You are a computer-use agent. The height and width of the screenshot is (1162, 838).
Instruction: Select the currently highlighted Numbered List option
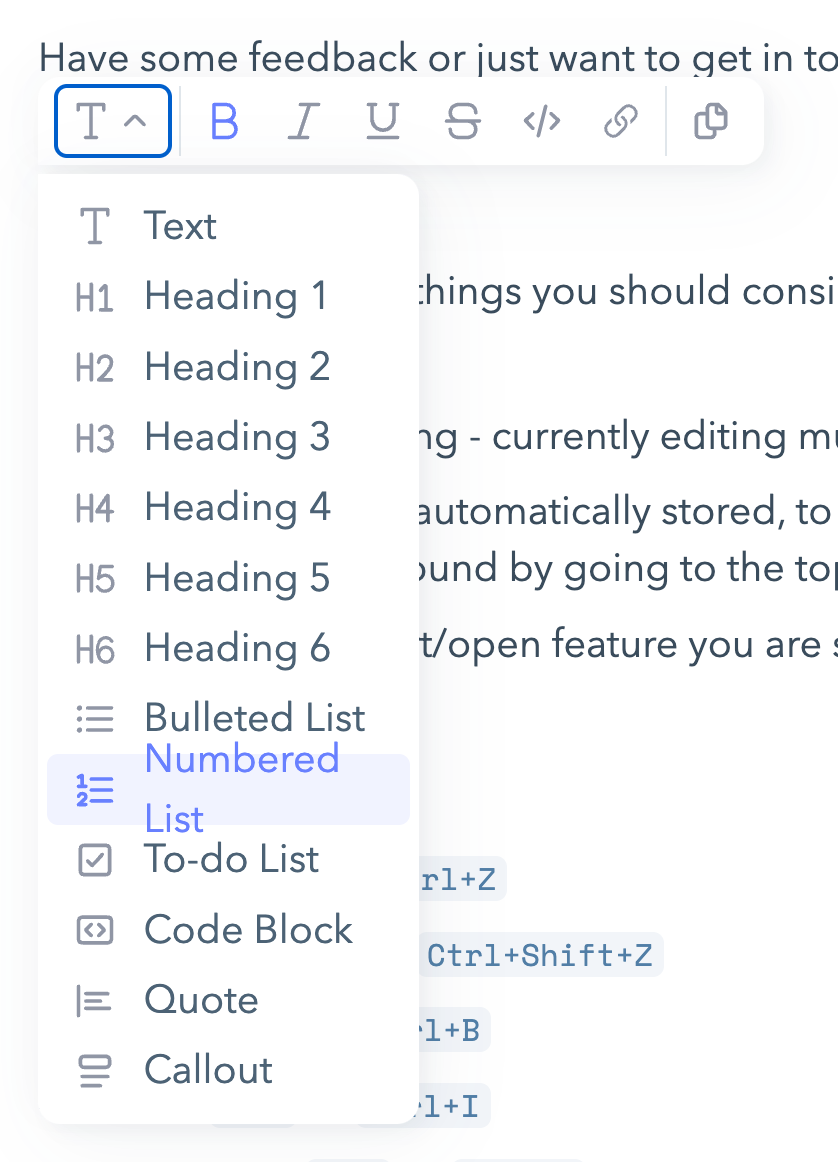click(x=228, y=789)
